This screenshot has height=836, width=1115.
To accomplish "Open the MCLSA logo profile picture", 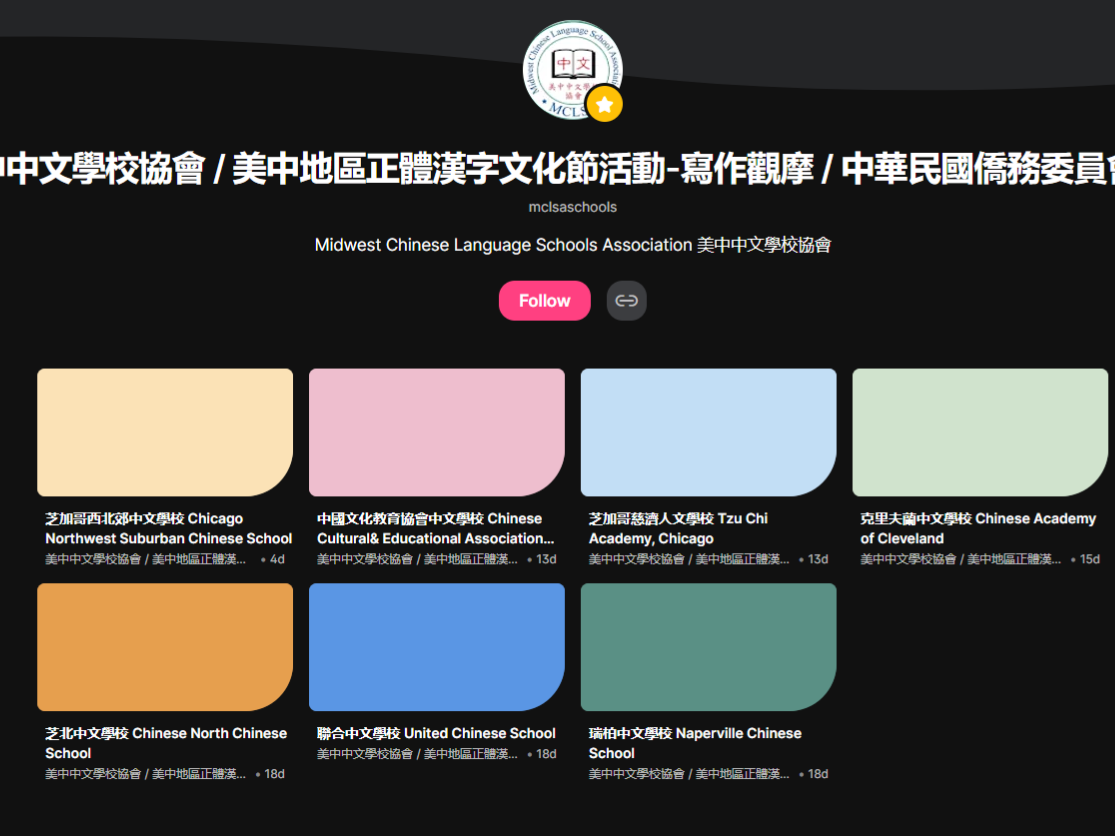I will (570, 66).
